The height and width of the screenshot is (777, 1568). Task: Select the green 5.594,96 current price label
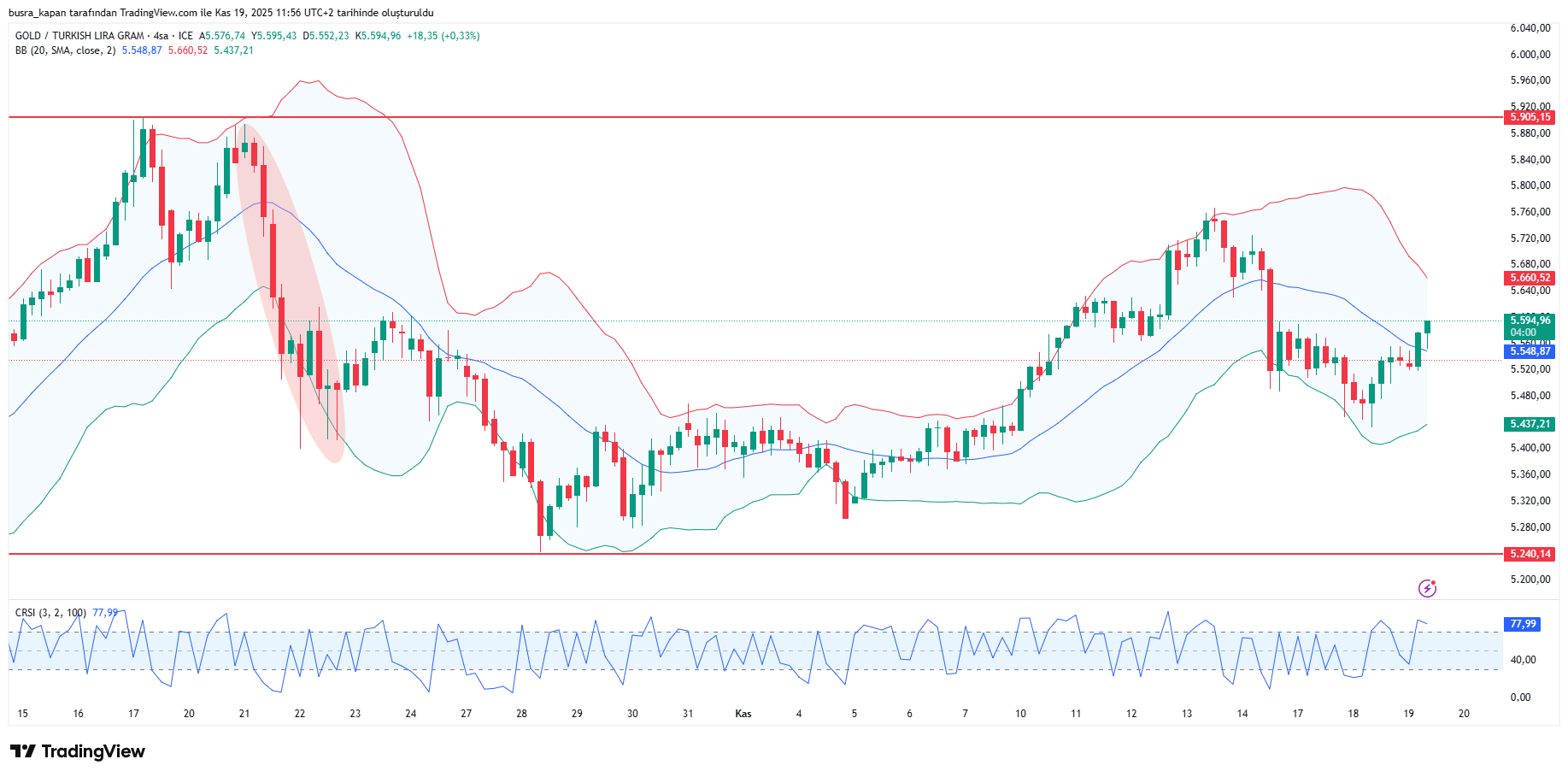pyautogui.click(x=1529, y=321)
